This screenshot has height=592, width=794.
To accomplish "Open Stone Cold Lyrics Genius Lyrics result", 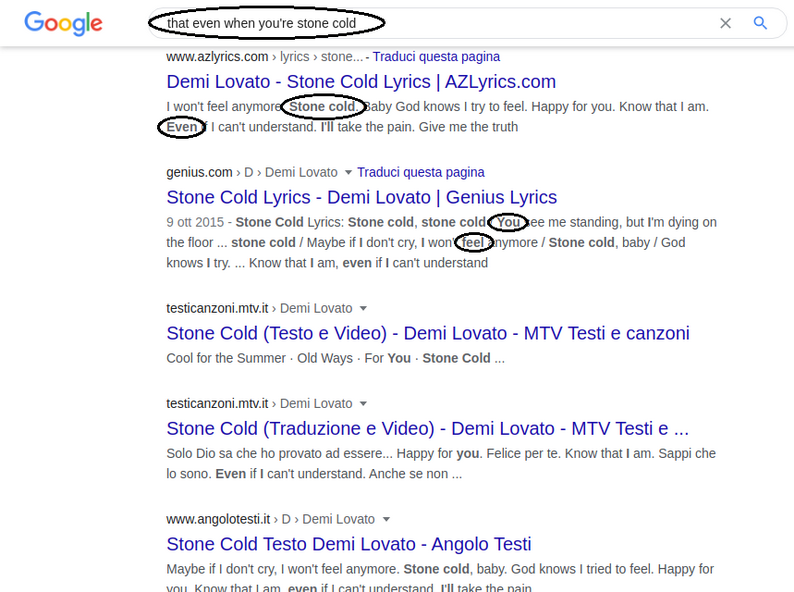I will (x=362, y=197).
